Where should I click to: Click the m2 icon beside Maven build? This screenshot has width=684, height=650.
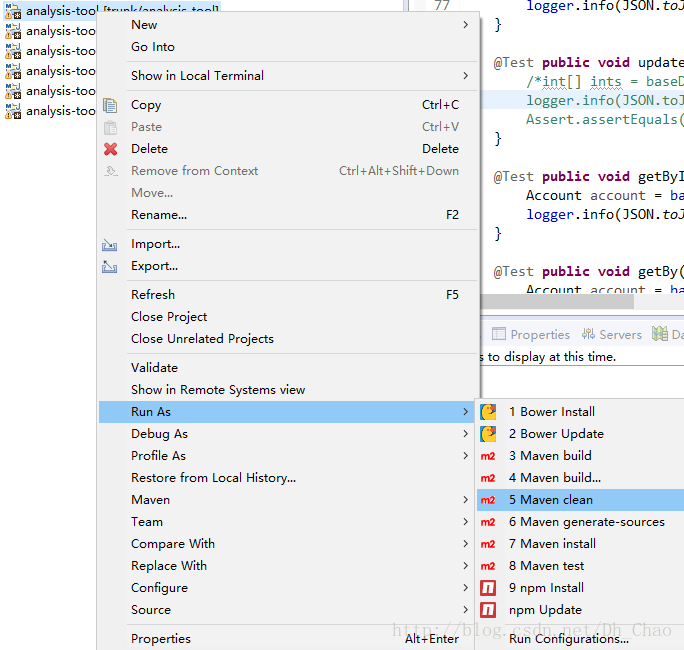488,456
